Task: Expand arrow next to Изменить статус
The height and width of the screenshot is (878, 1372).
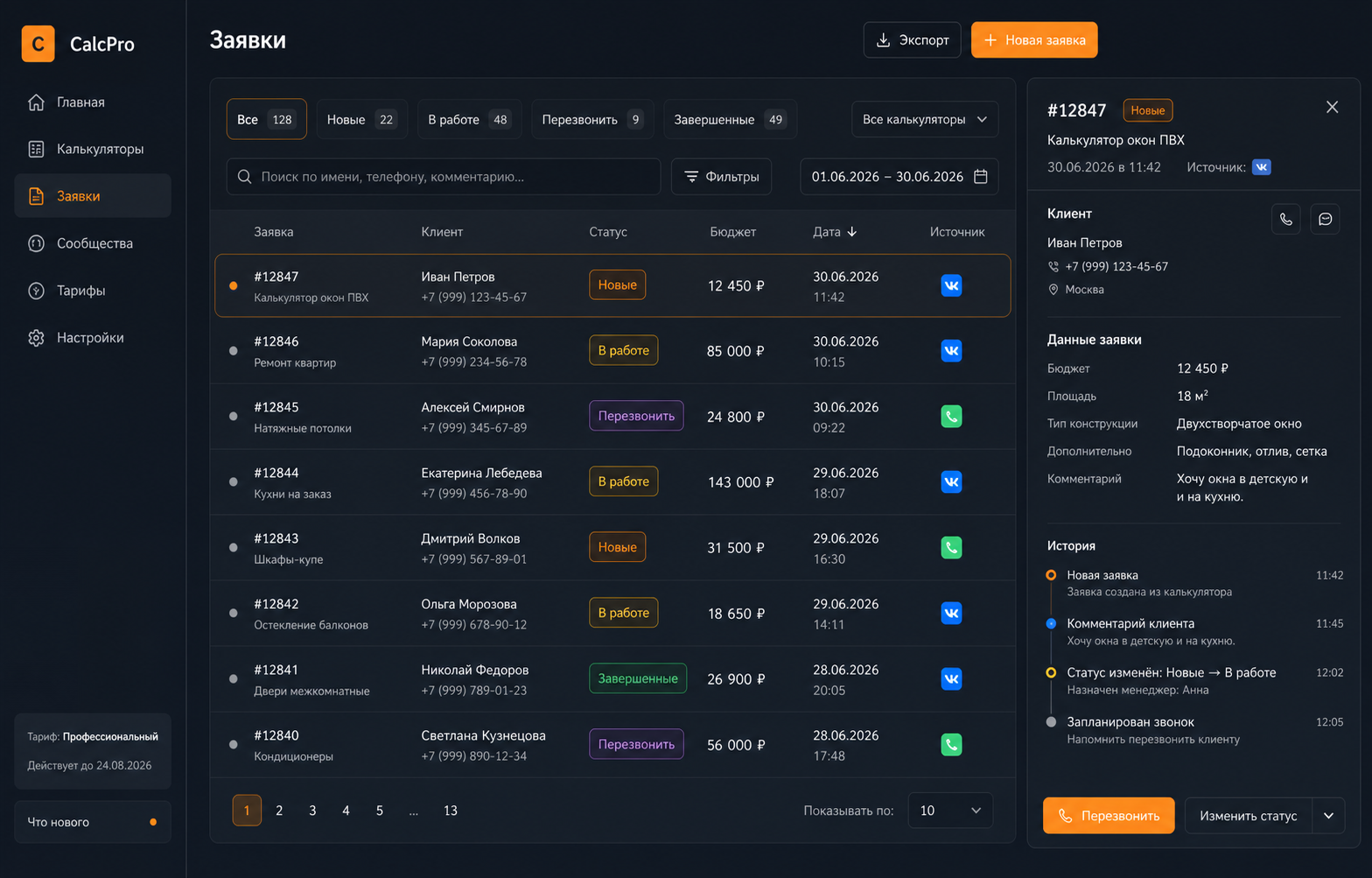Action: 1328,816
